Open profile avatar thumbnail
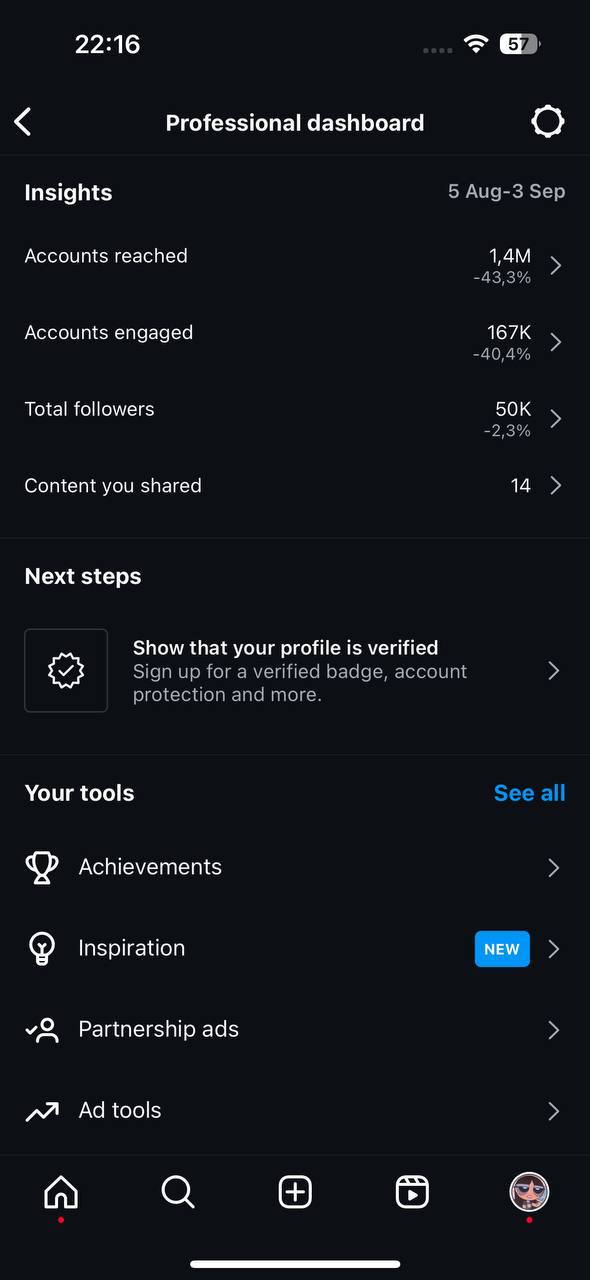Image resolution: width=590 pixels, height=1280 pixels. 529,1192
